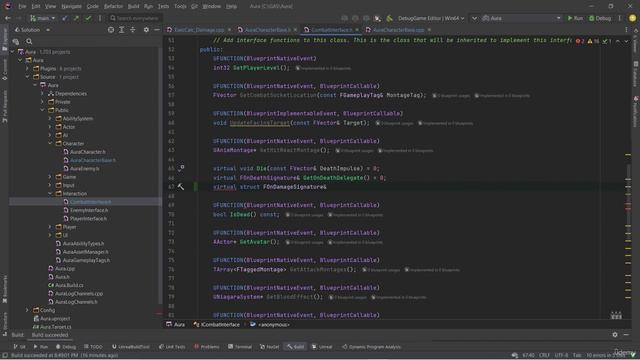Expand the AbilitySystem folder

pos(50,119)
